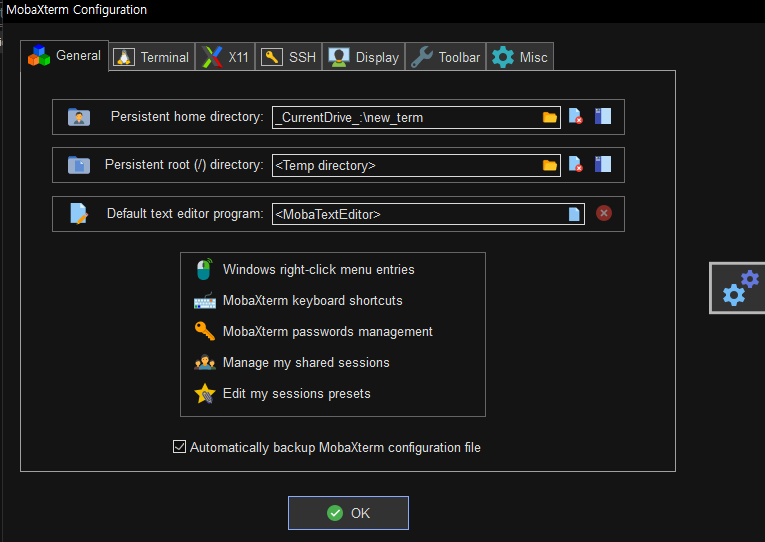Open the Terminal tab
Screen dimensions: 765x542
pyautogui.click(x=152, y=57)
